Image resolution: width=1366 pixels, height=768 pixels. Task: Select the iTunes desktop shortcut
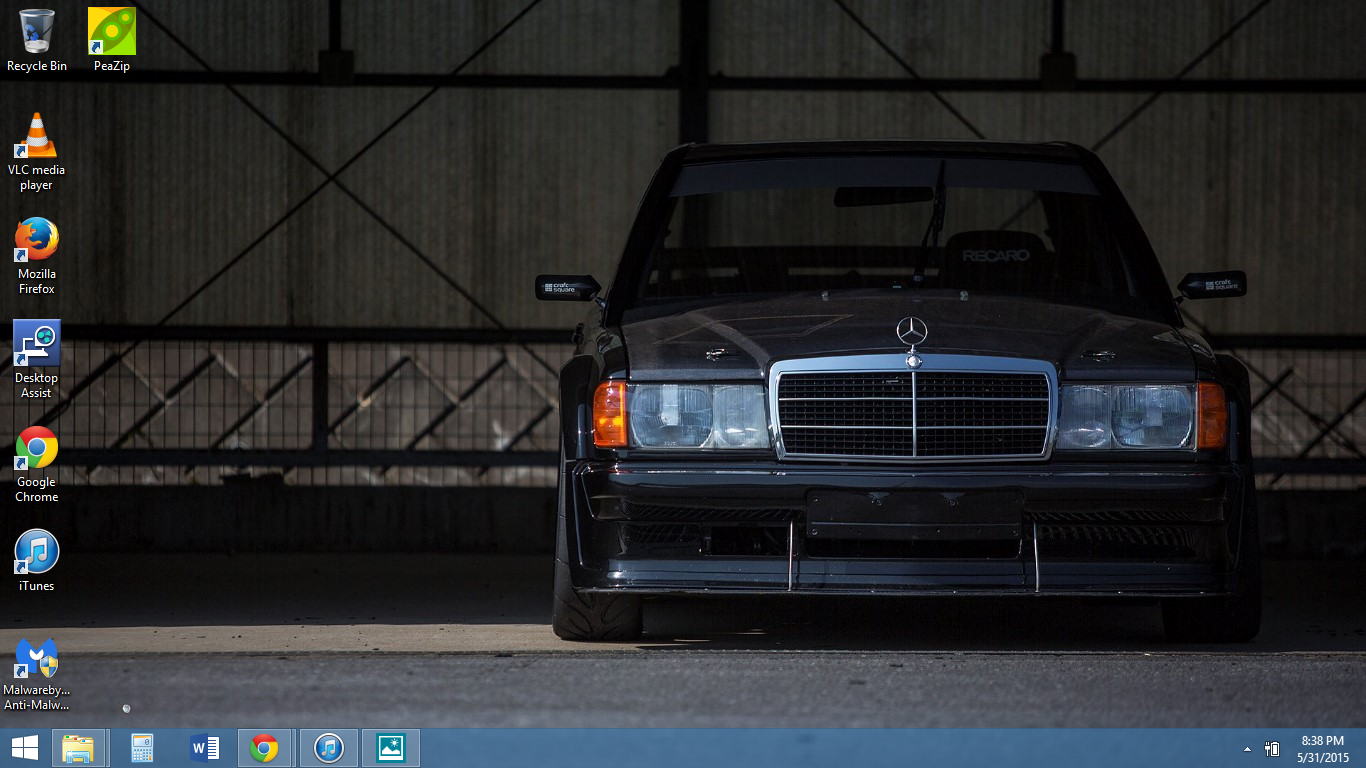(x=37, y=560)
